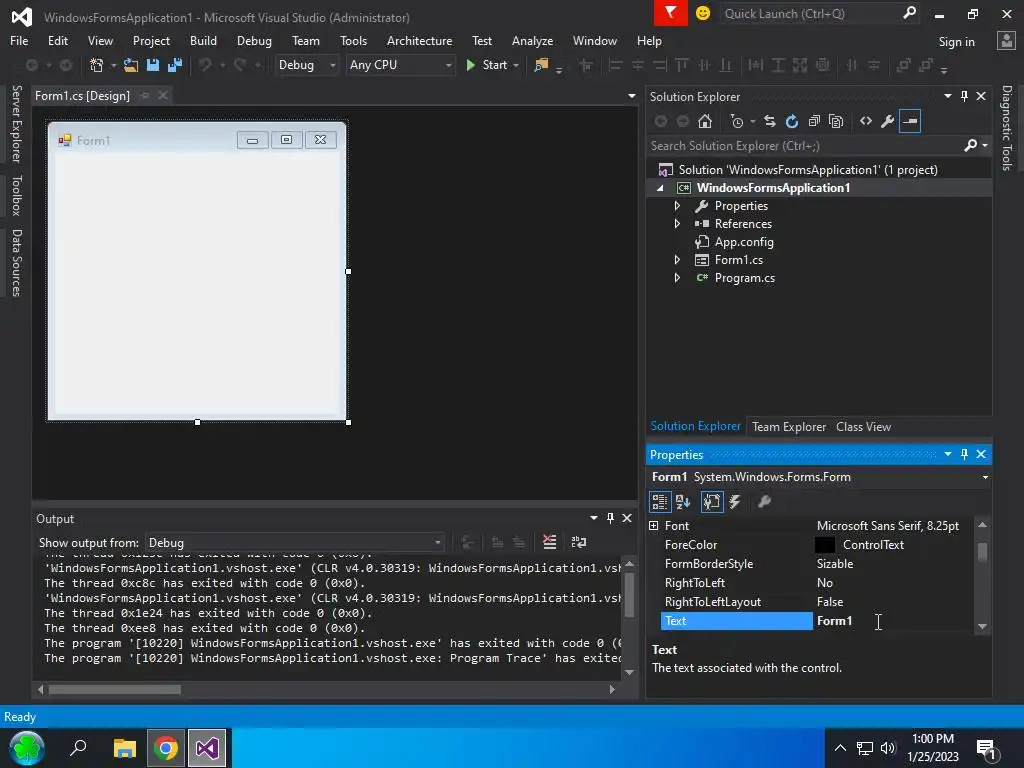Switch to Class View tab
The width and height of the screenshot is (1024, 768).
pyautogui.click(x=863, y=426)
